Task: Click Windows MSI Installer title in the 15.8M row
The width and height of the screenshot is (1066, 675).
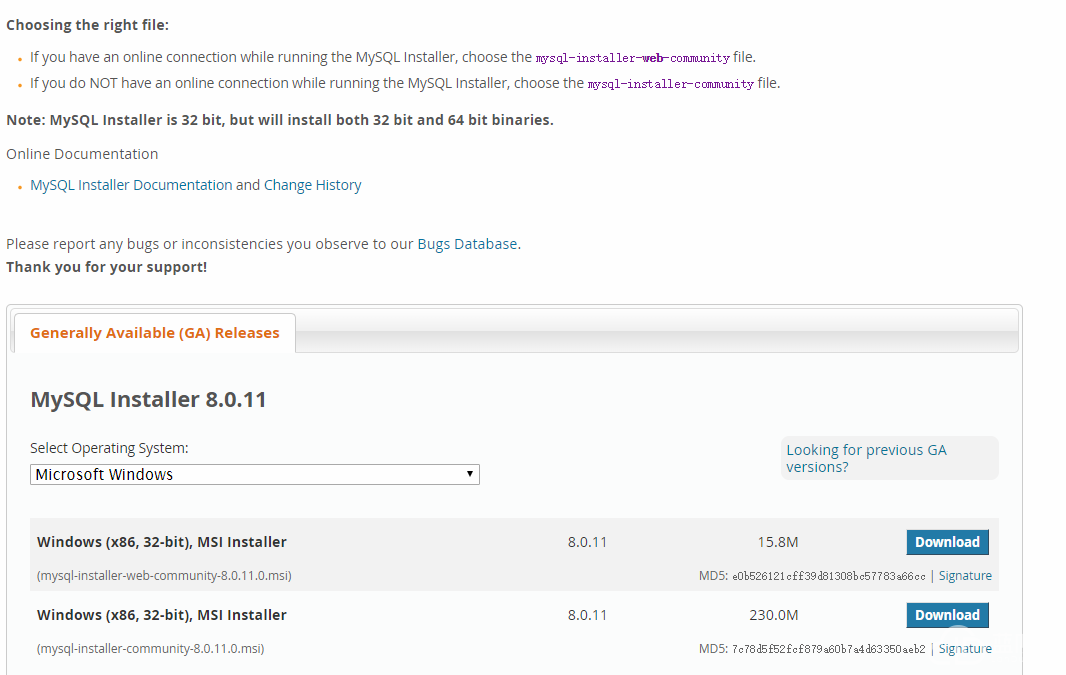Action: click(x=162, y=542)
